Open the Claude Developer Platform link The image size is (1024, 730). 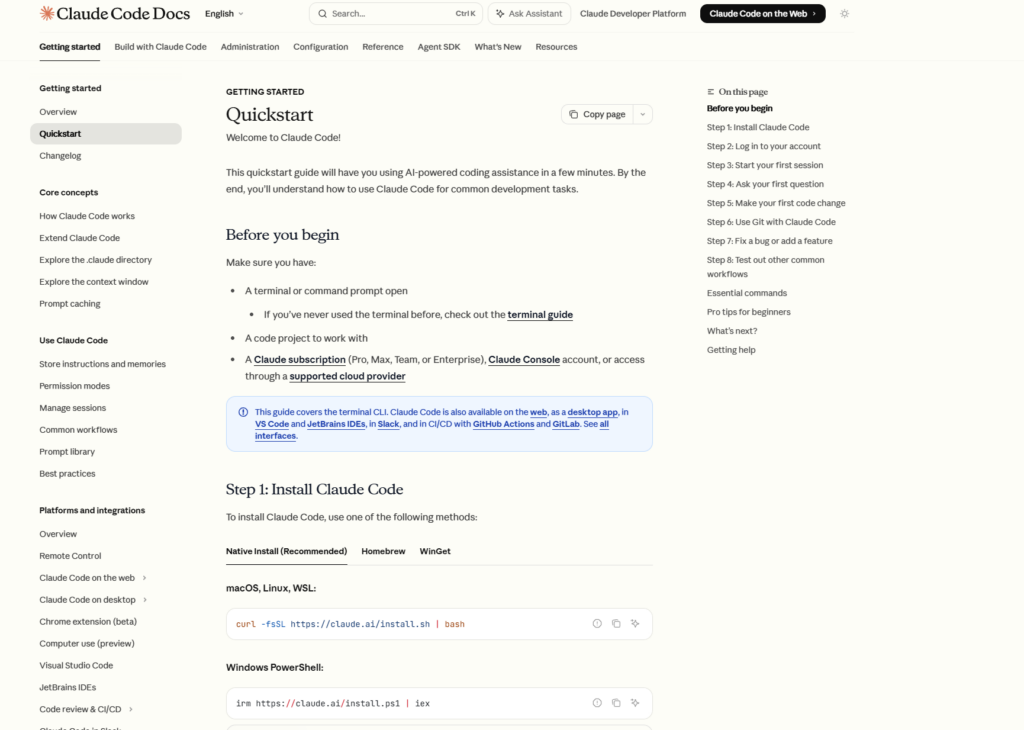633,14
